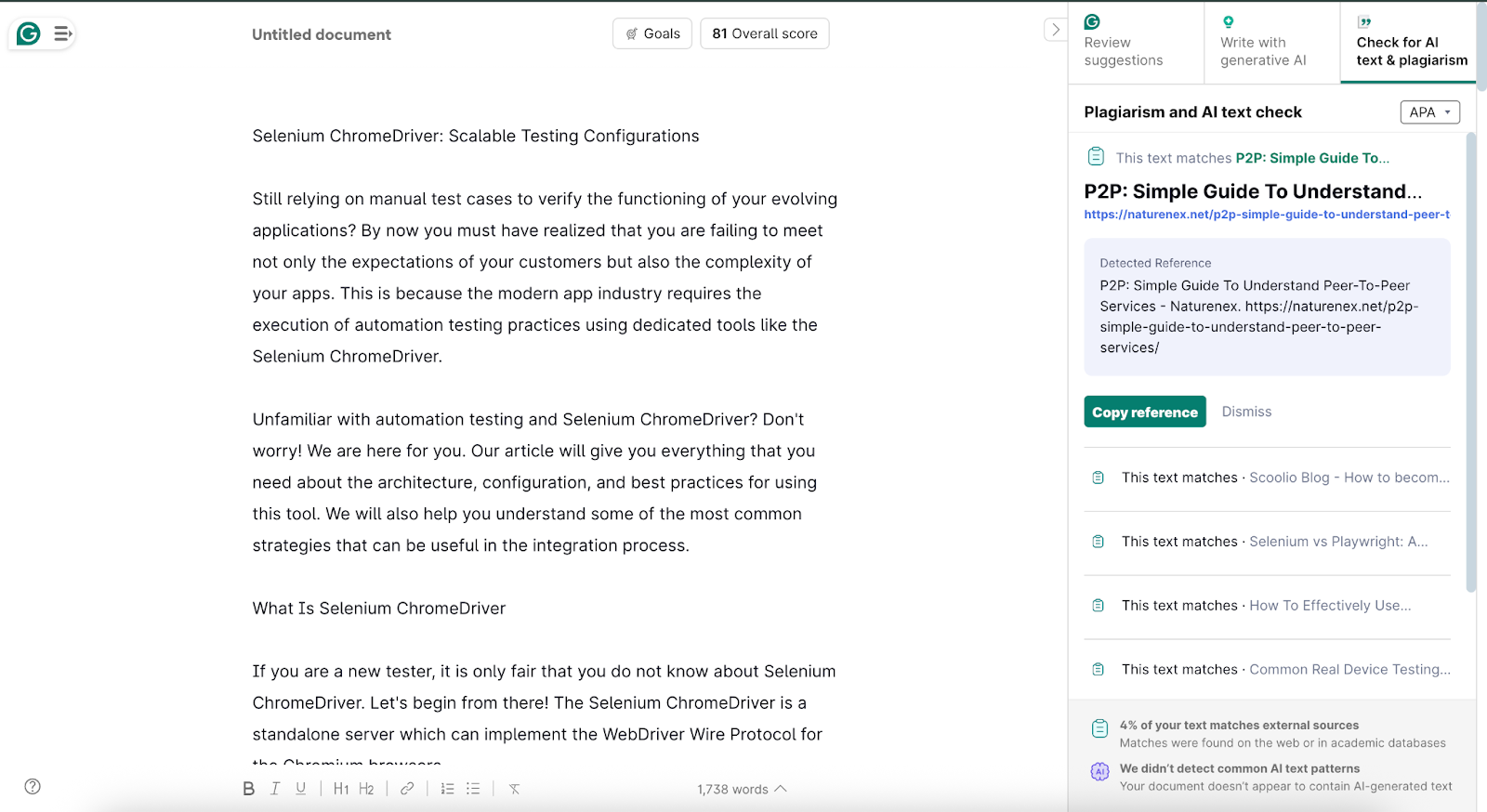This screenshot has height=812, width=1487.
Task: Click the Grammarly logo icon
Action: pyautogui.click(x=29, y=34)
